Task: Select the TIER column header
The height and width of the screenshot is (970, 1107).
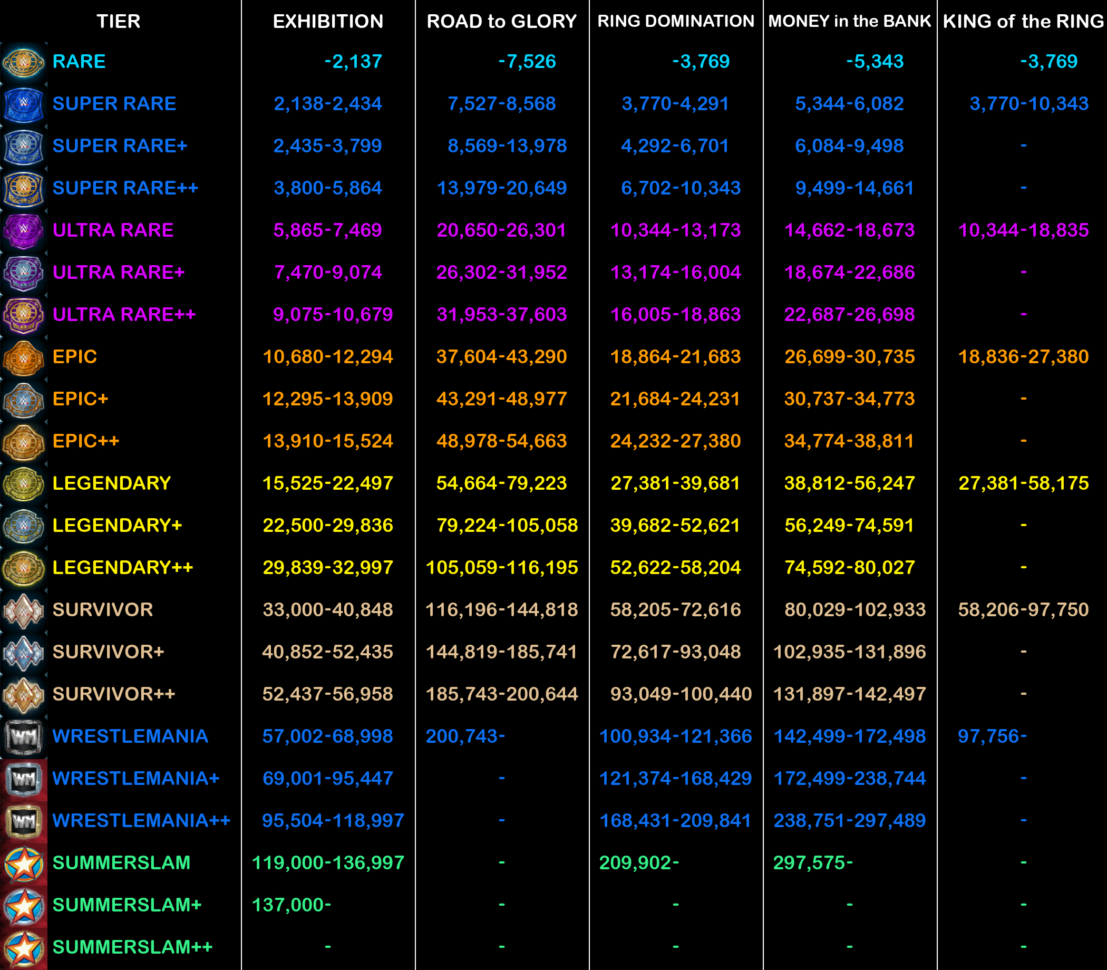Action: click(x=119, y=21)
